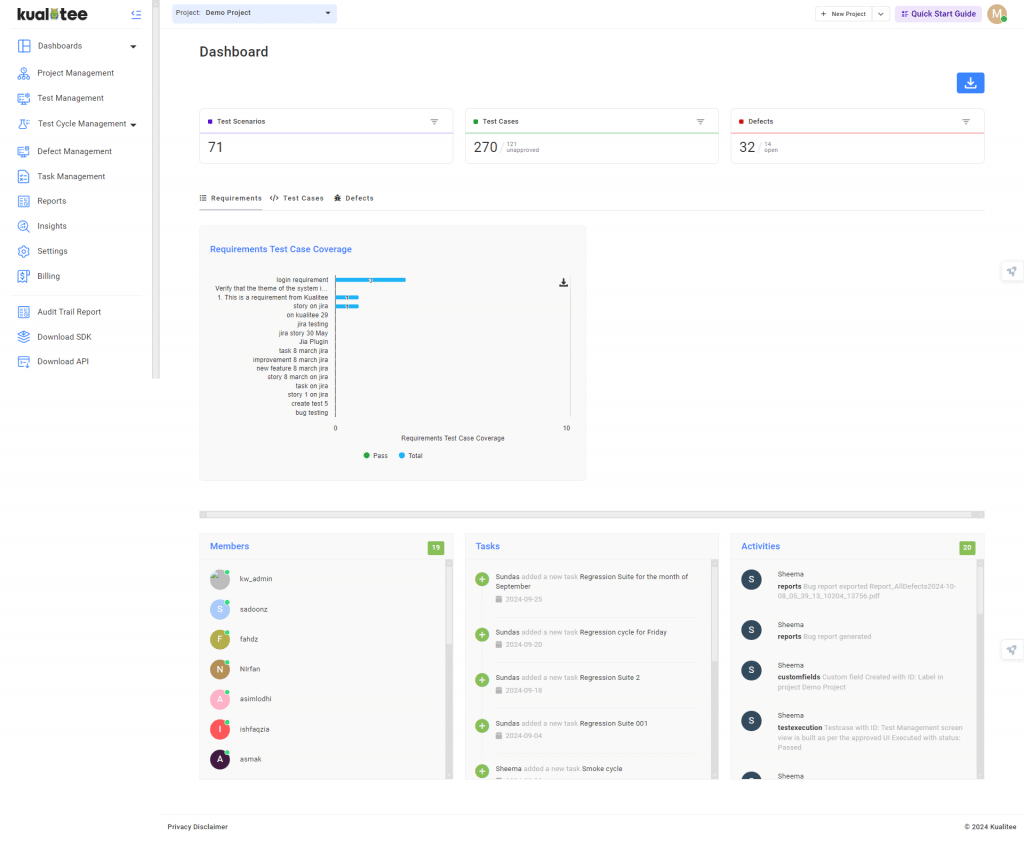Switch to the Test Cases tab
The height and width of the screenshot is (842, 1024).
pyautogui.click(x=296, y=199)
